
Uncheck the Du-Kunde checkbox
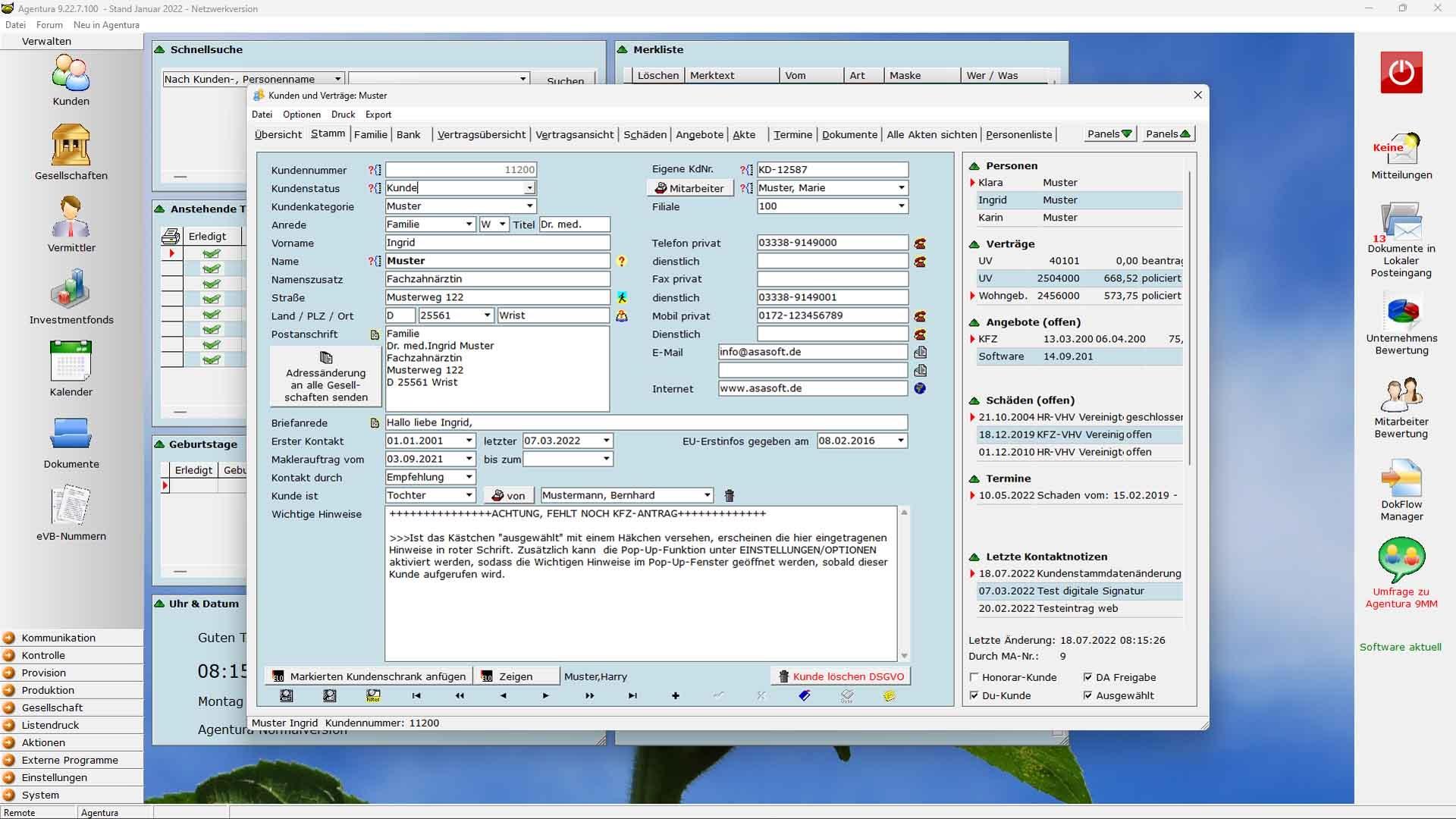[x=974, y=695]
